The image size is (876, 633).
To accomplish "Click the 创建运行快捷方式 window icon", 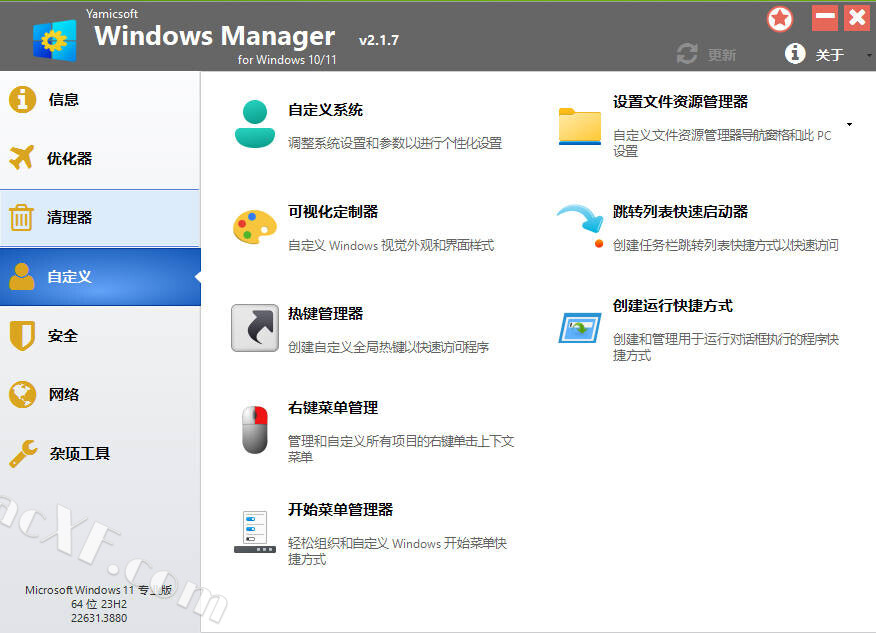I will point(580,328).
